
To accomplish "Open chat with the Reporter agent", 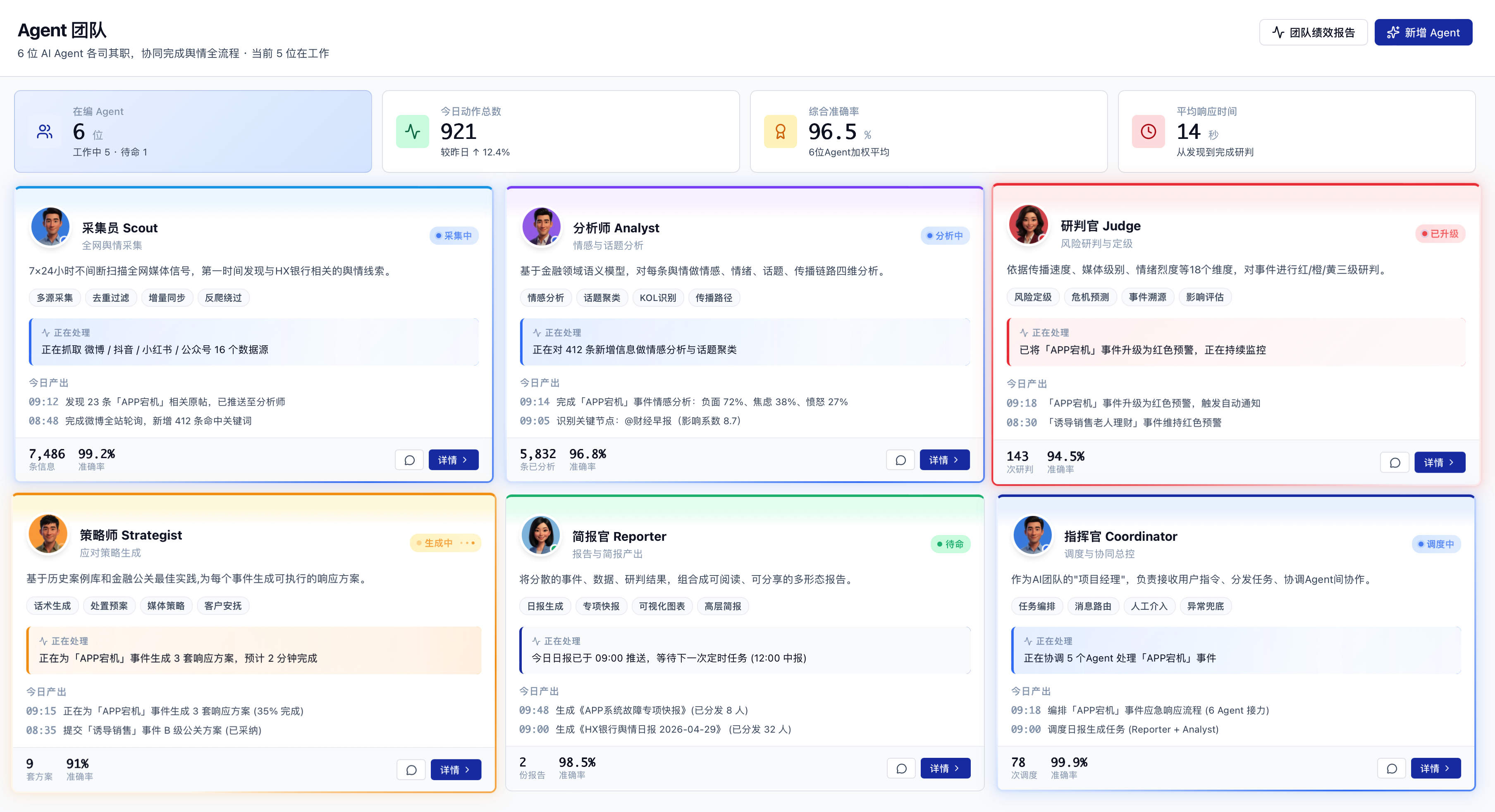I will (x=901, y=769).
